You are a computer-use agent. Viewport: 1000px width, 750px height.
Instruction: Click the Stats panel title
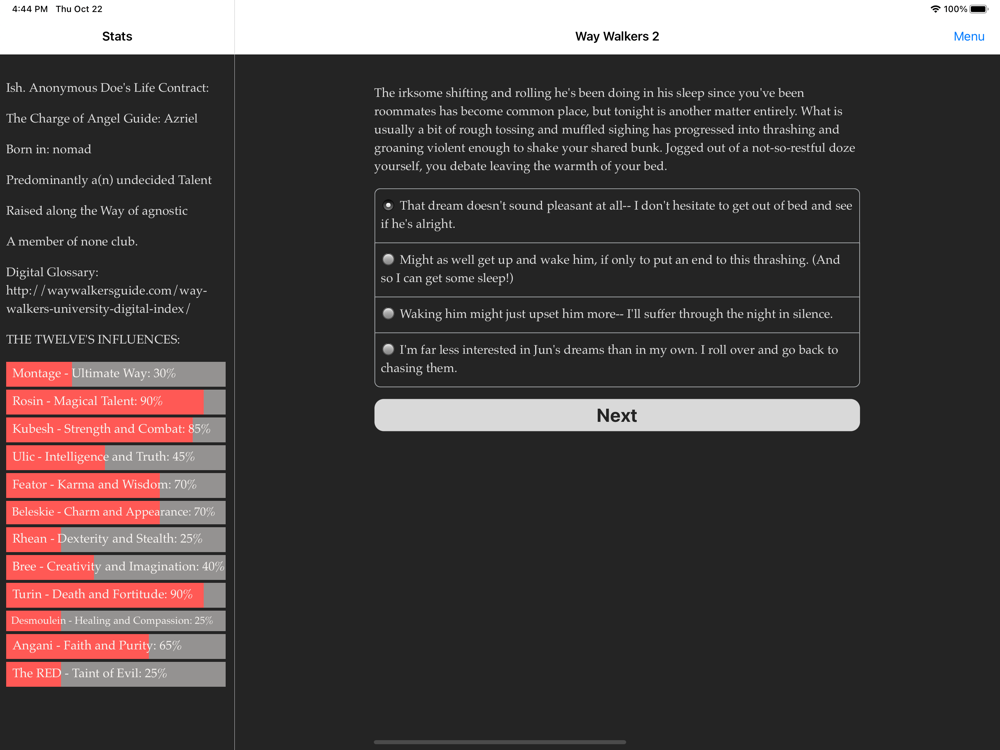117,36
